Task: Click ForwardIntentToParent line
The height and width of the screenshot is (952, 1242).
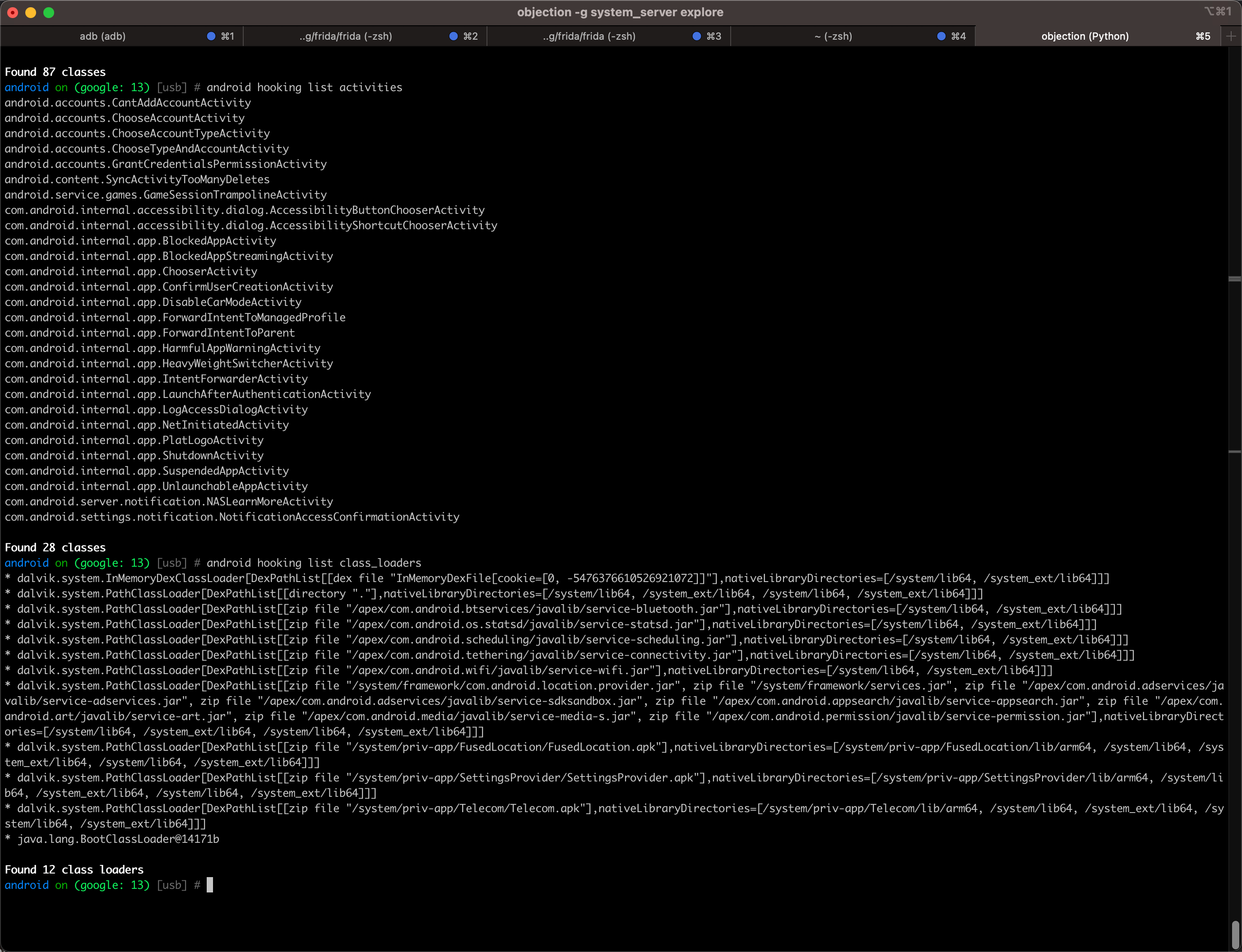Action: 150,332
